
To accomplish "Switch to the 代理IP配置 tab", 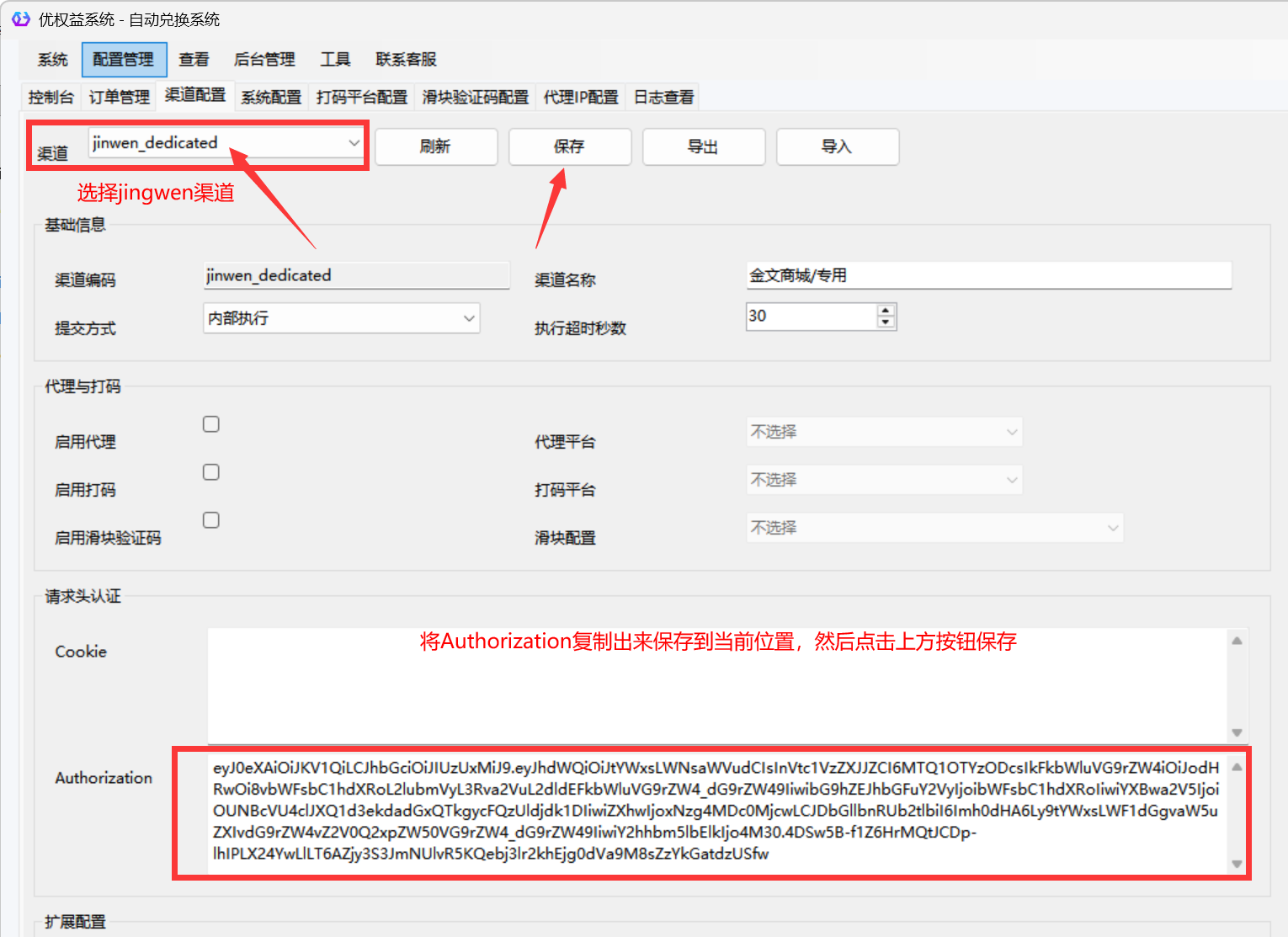I will (x=581, y=97).
